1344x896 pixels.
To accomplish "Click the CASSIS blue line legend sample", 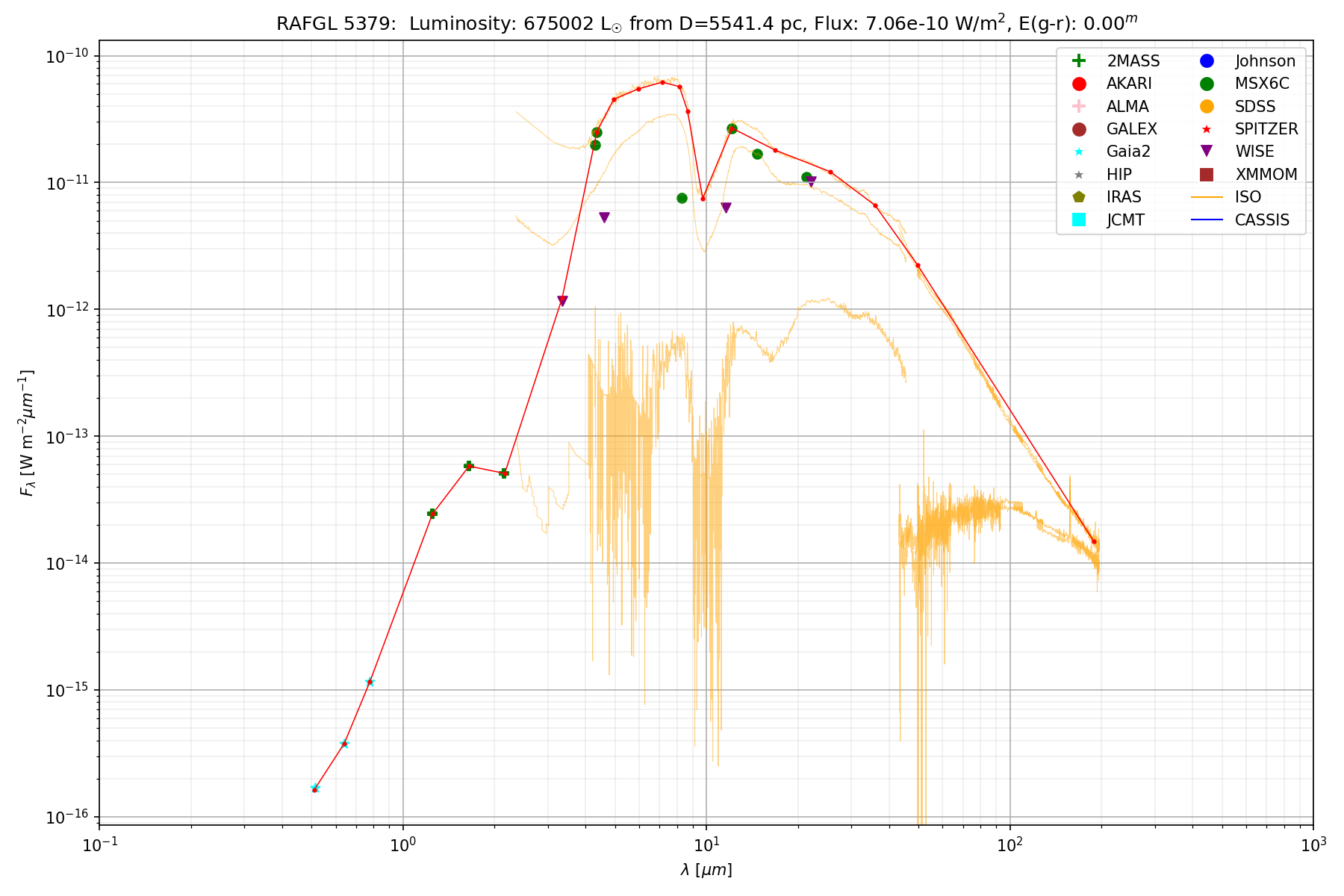I will coord(1206,220).
